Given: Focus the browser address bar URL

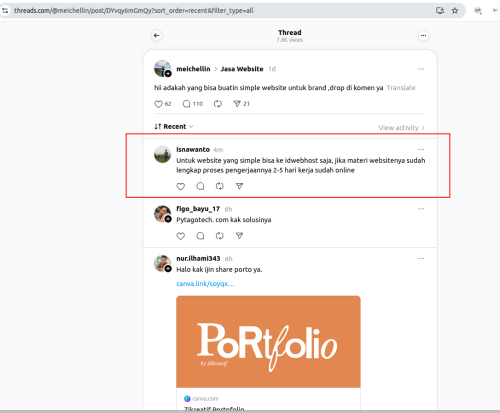Looking at the screenshot, I should point(133,11).
